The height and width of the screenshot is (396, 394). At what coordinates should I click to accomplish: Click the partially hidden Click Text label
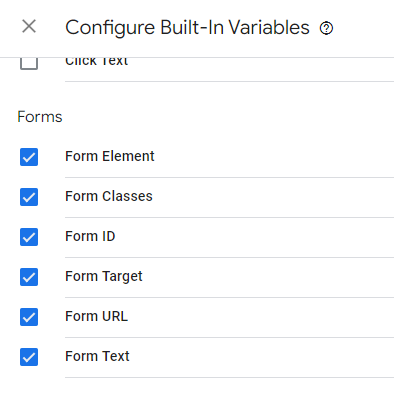click(x=96, y=62)
